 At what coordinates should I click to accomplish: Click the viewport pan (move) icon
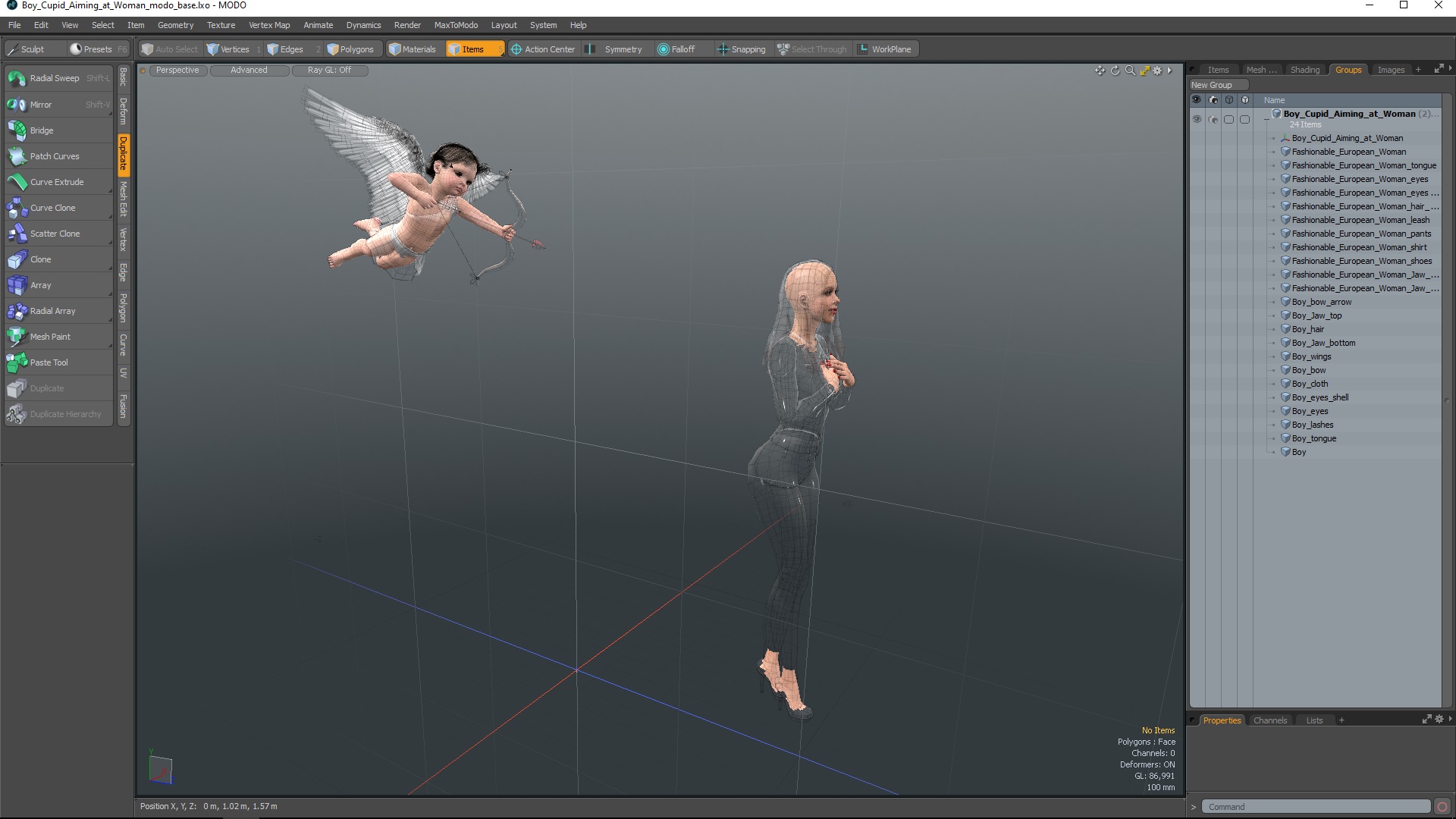click(x=1100, y=71)
